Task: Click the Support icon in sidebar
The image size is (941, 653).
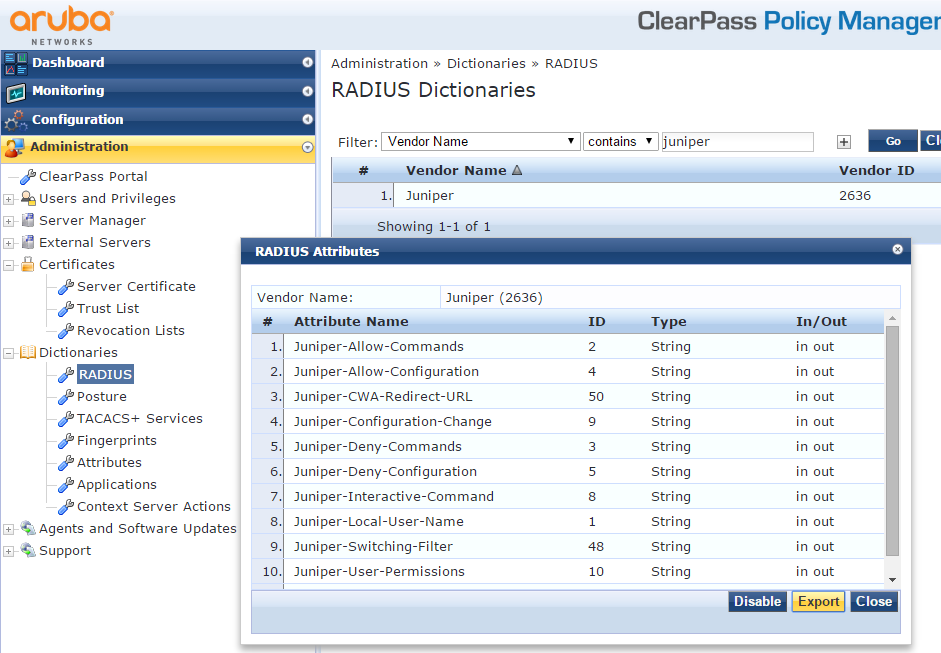Action: coord(28,550)
